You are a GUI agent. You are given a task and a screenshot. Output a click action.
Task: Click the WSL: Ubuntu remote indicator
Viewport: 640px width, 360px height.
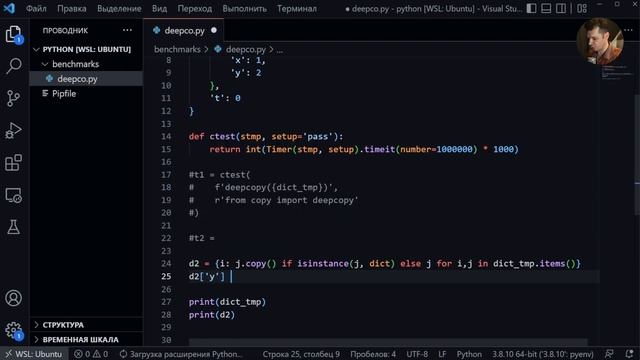point(34,354)
